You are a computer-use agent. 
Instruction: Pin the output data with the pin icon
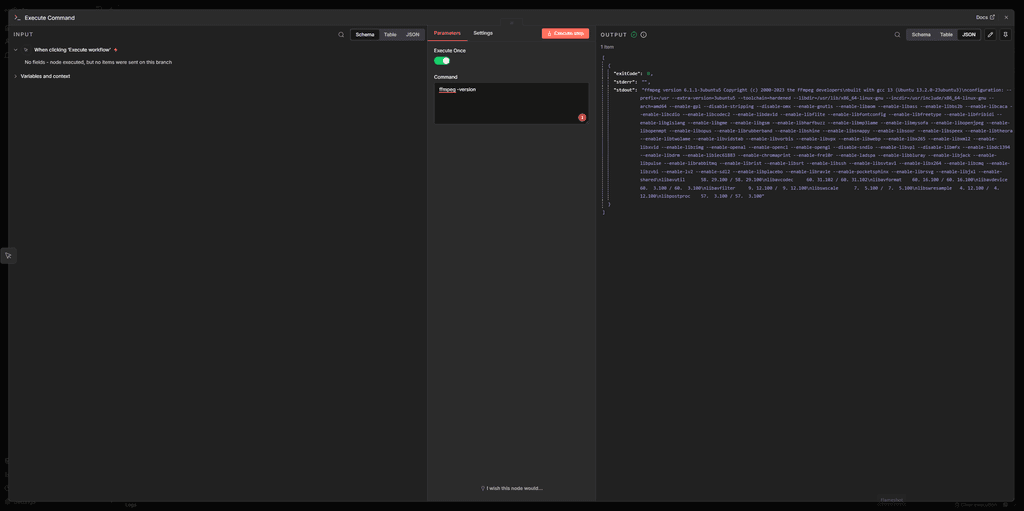1005,35
